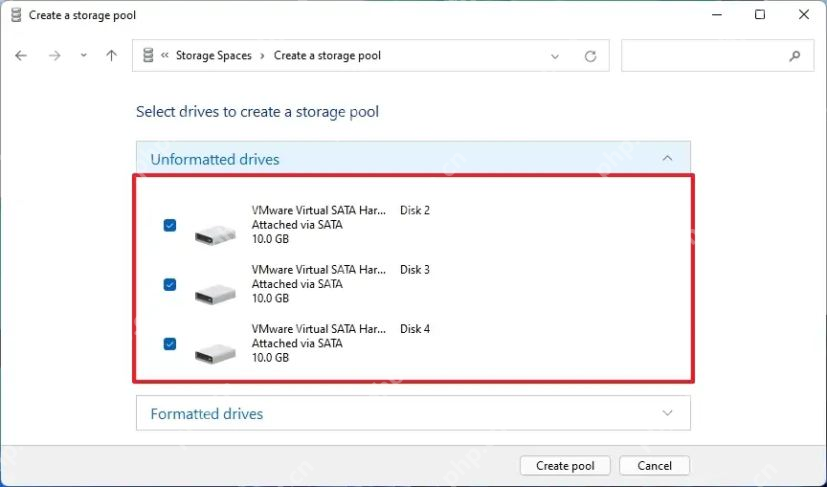
Task: Click the Create pool button
Action: (565, 466)
